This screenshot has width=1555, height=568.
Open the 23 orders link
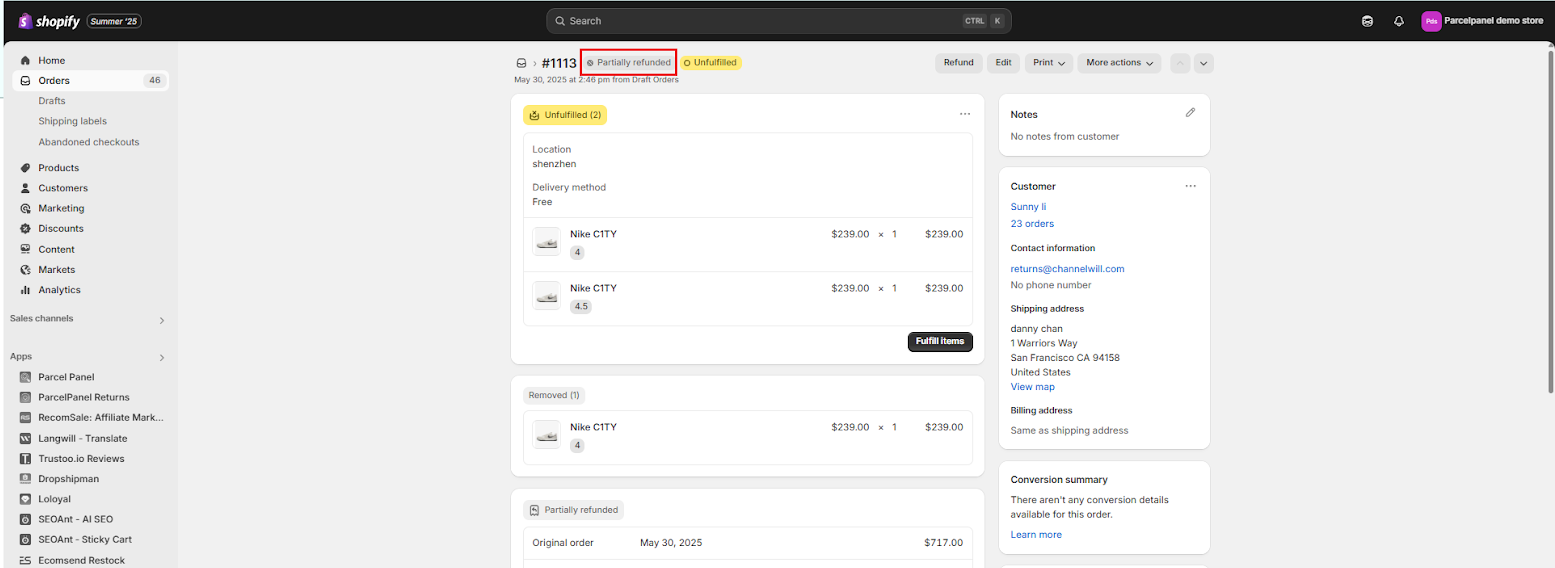coord(1032,224)
